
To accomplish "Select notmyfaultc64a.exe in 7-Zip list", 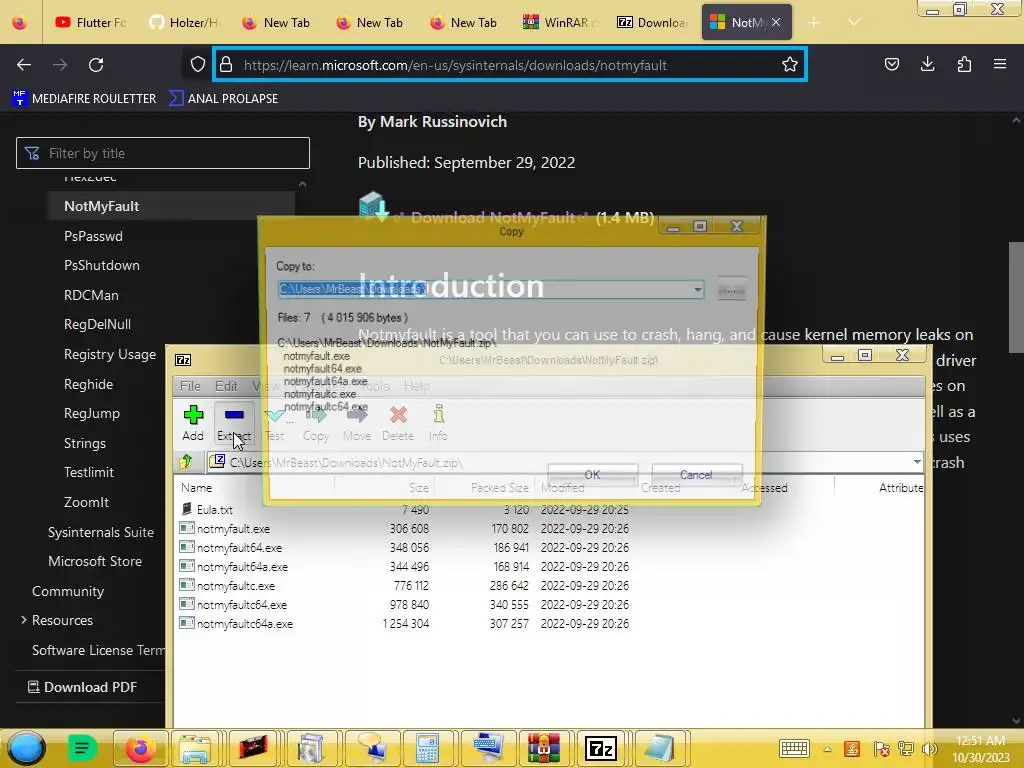I will tap(245, 624).
